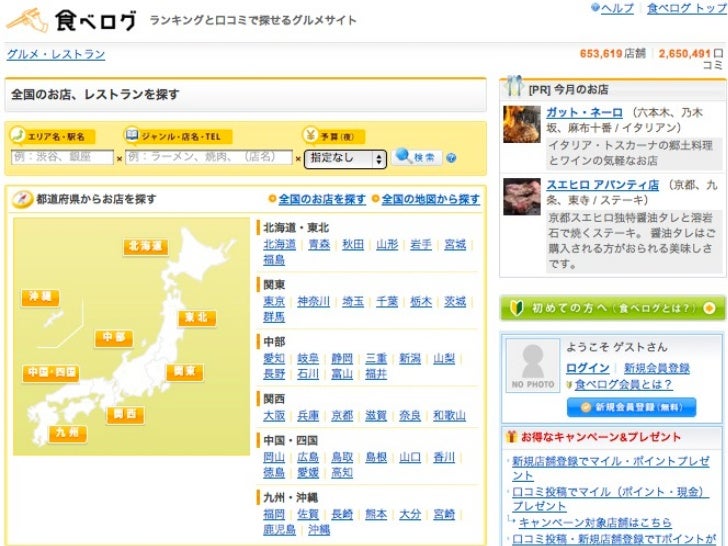Select 九州 label on the map
The width and height of the screenshot is (728, 546).
(68, 434)
